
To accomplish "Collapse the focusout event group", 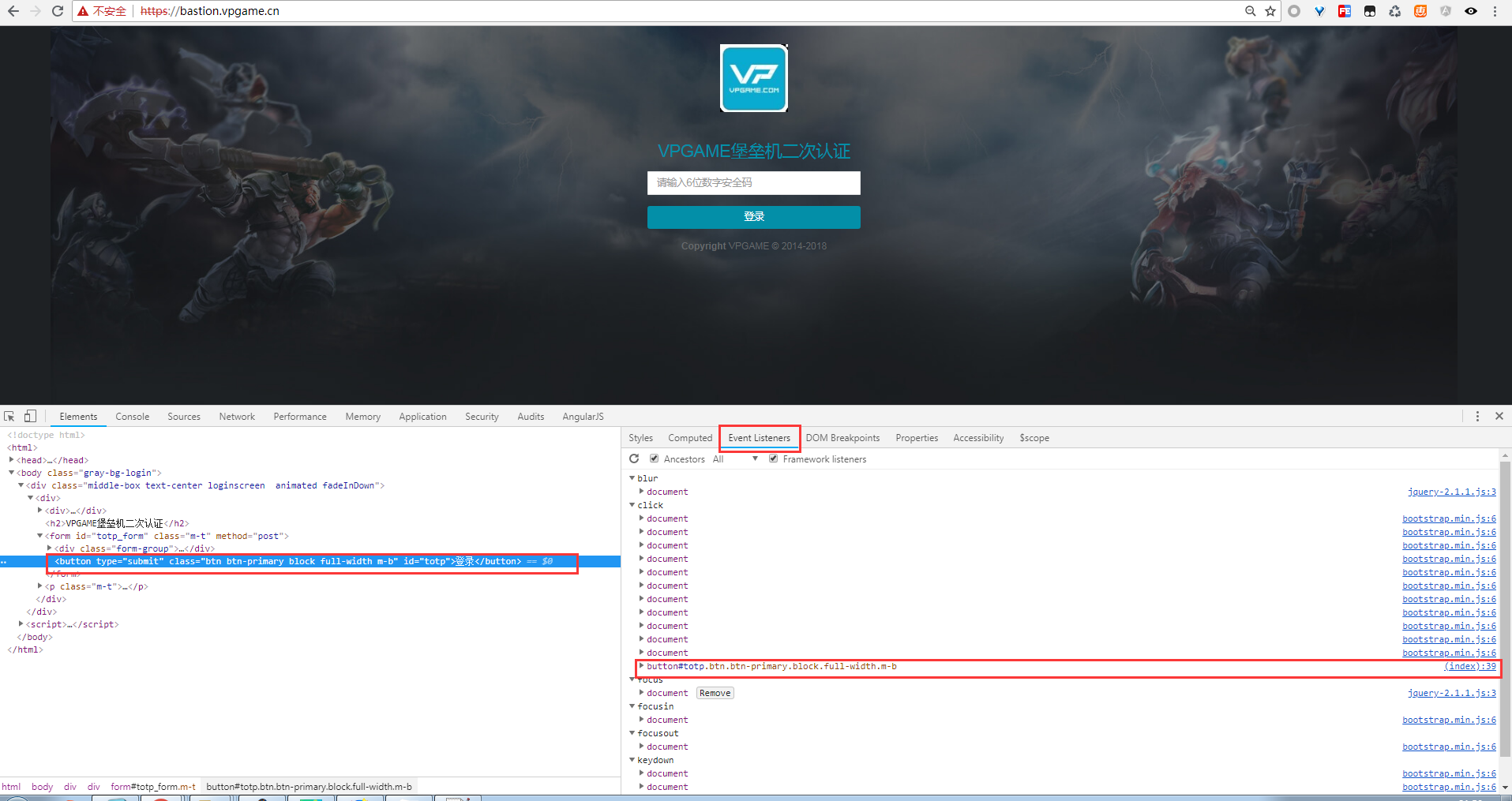I will [632, 733].
